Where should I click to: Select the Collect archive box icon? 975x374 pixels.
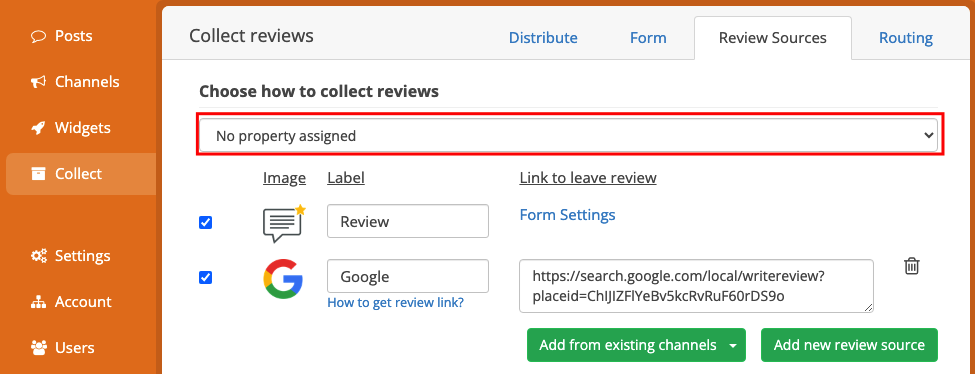[39, 174]
